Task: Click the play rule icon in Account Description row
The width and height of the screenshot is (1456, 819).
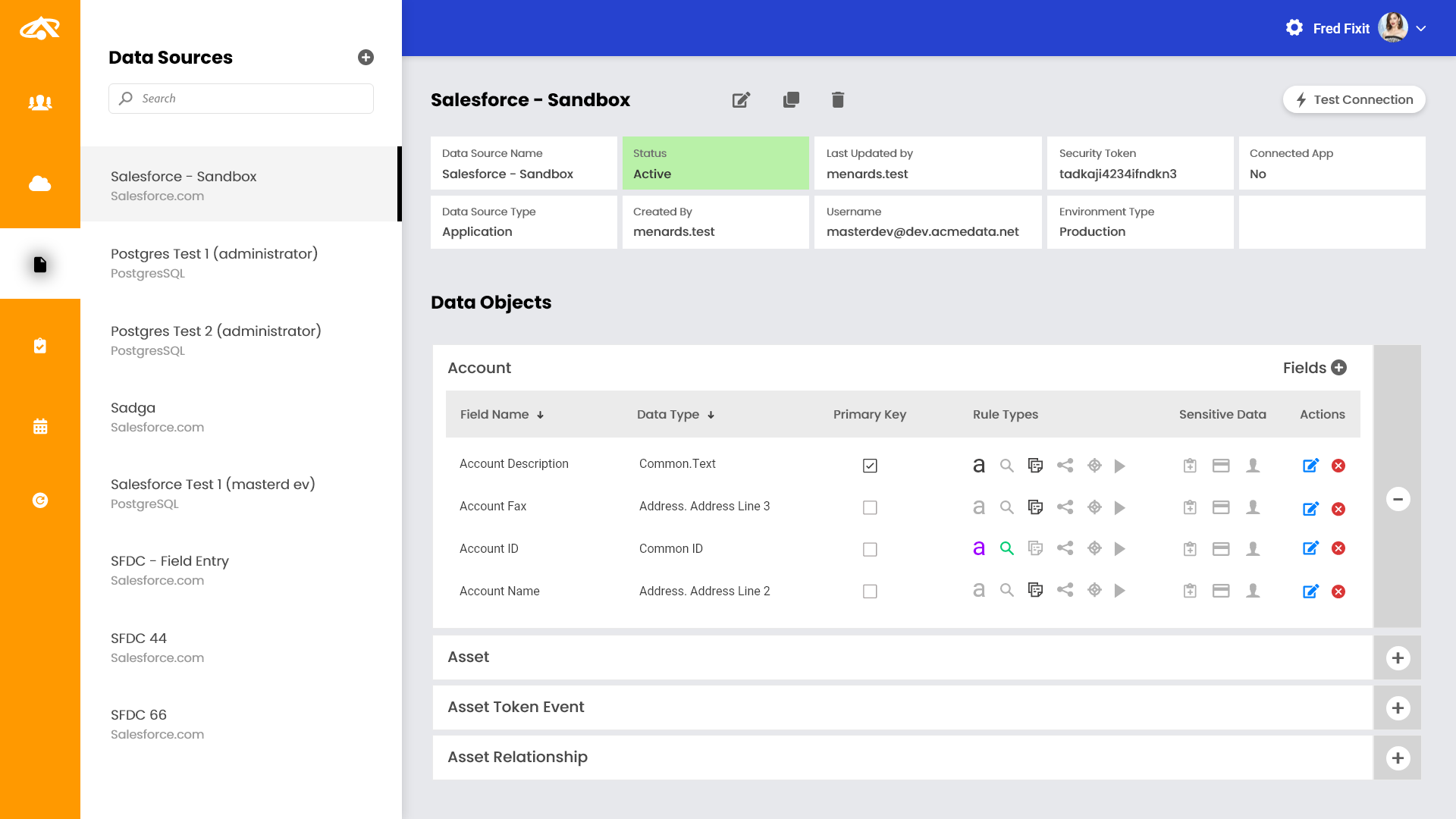Action: (x=1120, y=466)
